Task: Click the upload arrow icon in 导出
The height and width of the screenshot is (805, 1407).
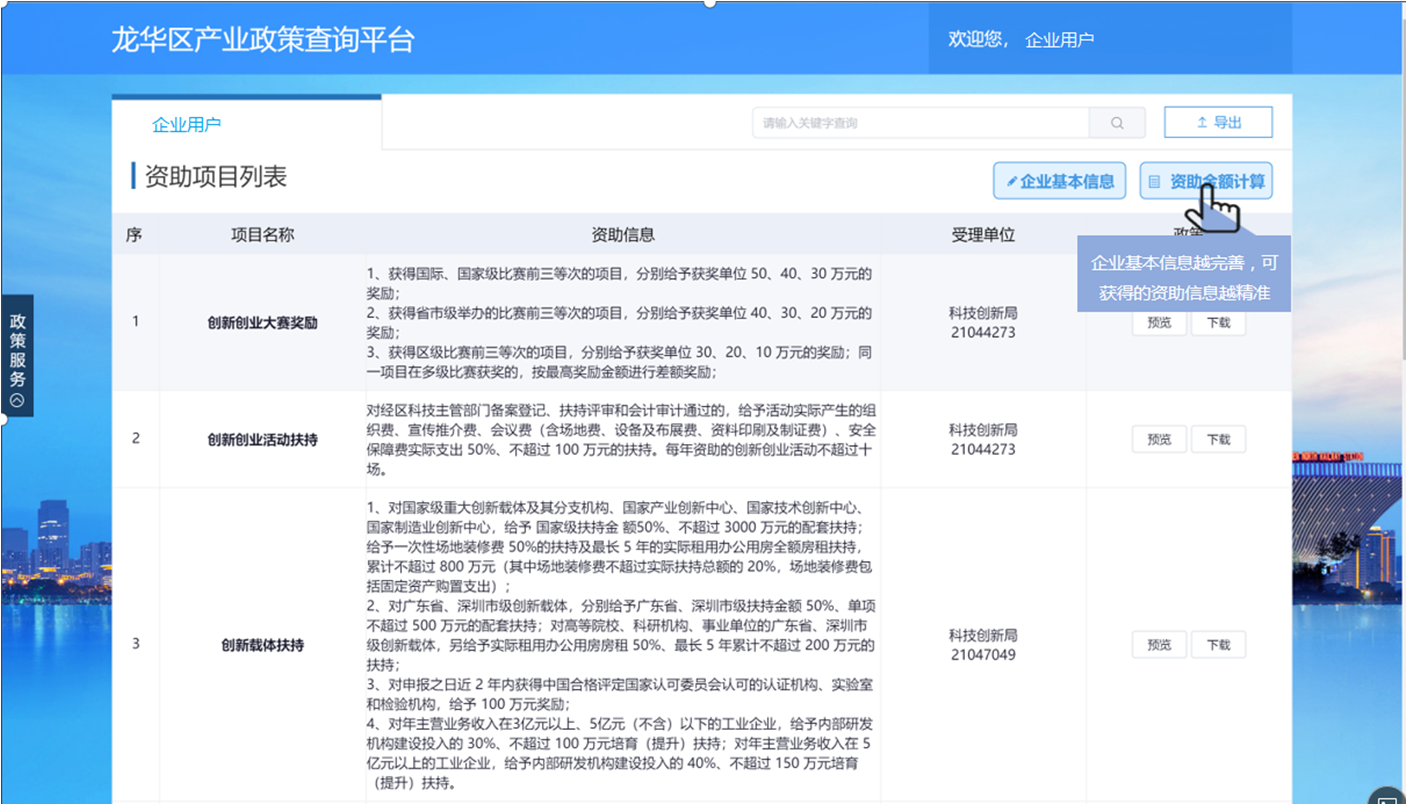Action: [1202, 123]
